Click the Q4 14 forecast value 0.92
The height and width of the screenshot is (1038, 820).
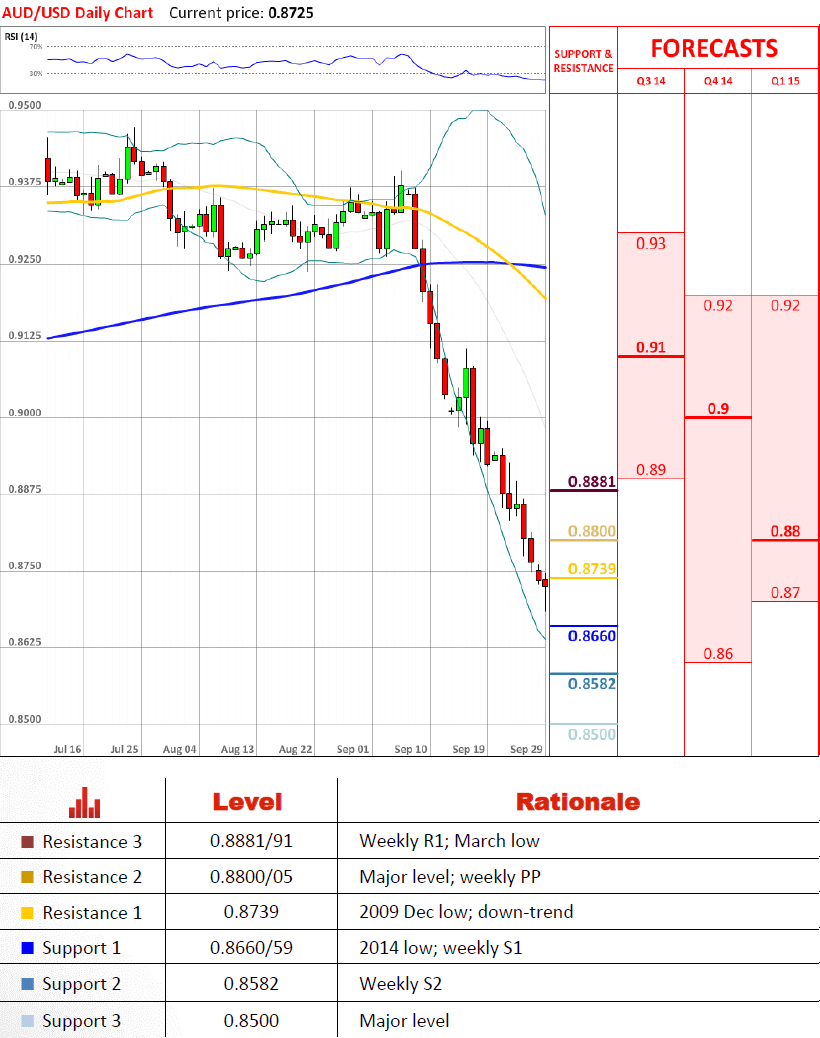point(718,305)
